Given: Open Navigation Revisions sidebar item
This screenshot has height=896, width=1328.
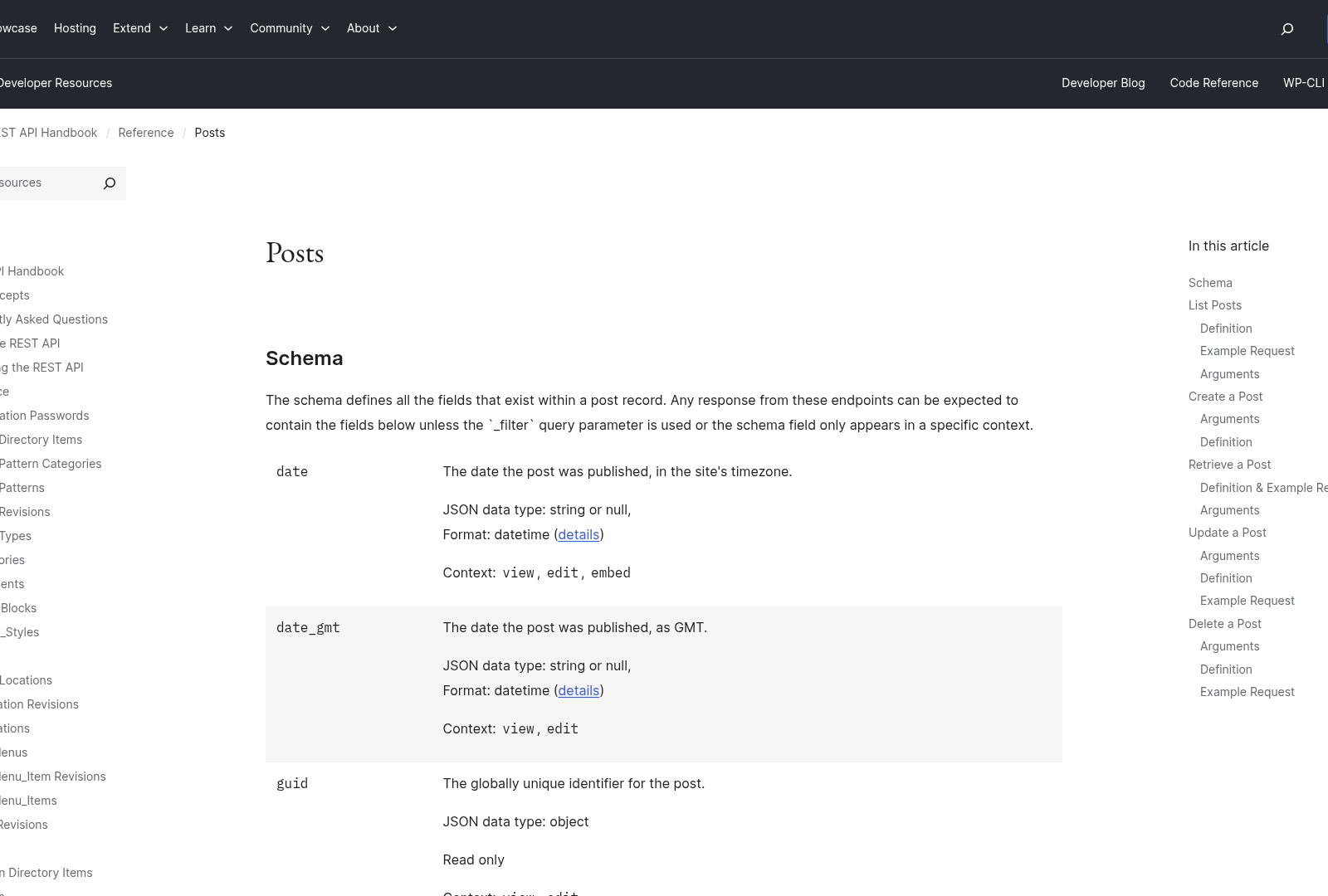Looking at the screenshot, I should (x=40, y=704).
